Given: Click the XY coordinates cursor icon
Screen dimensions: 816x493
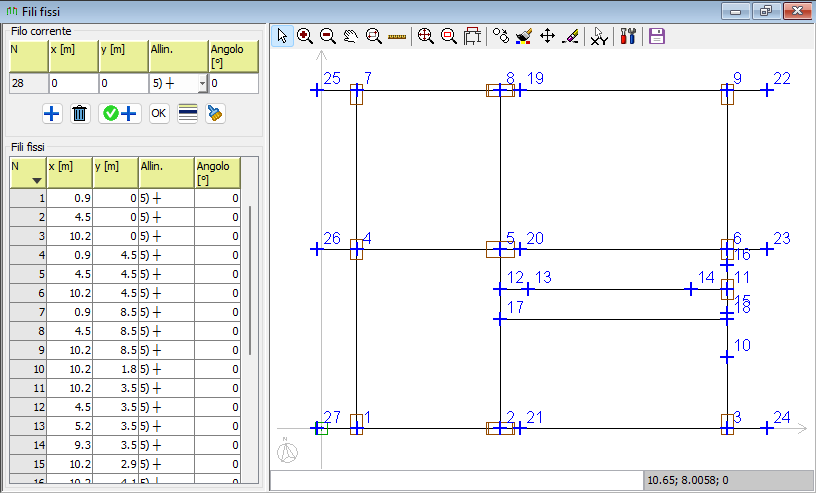Looking at the screenshot, I should pyautogui.click(x=600, y=36).
